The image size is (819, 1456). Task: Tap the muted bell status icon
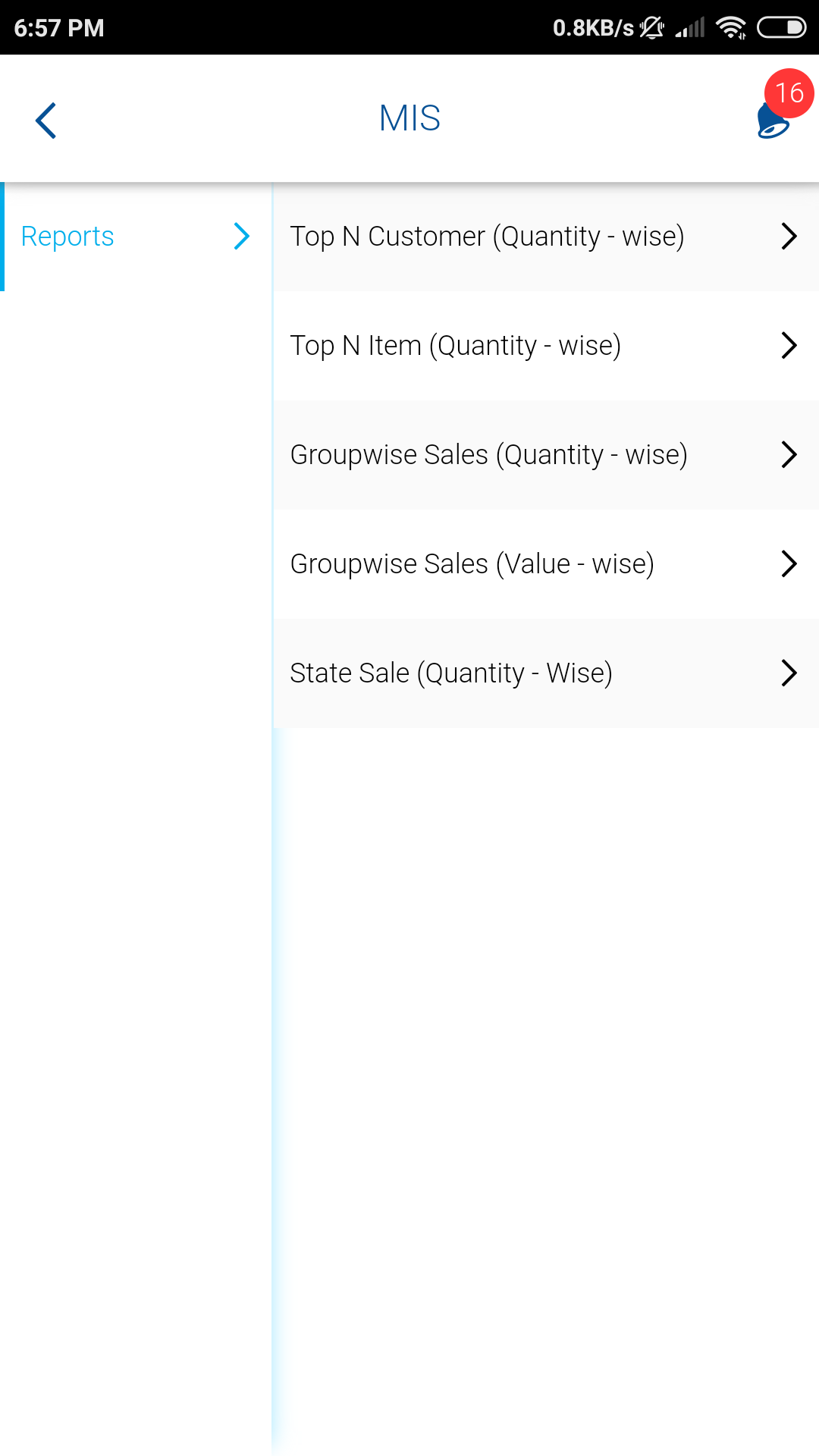651,28
